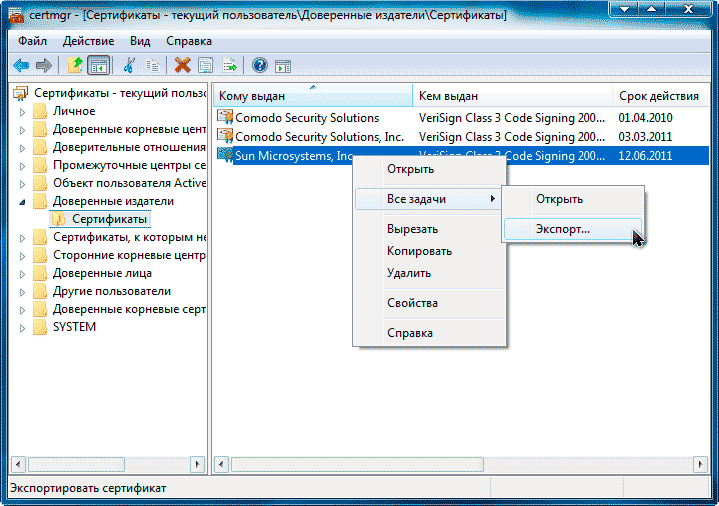
Task: Open the Действие menu
Action: pos(88,41)
